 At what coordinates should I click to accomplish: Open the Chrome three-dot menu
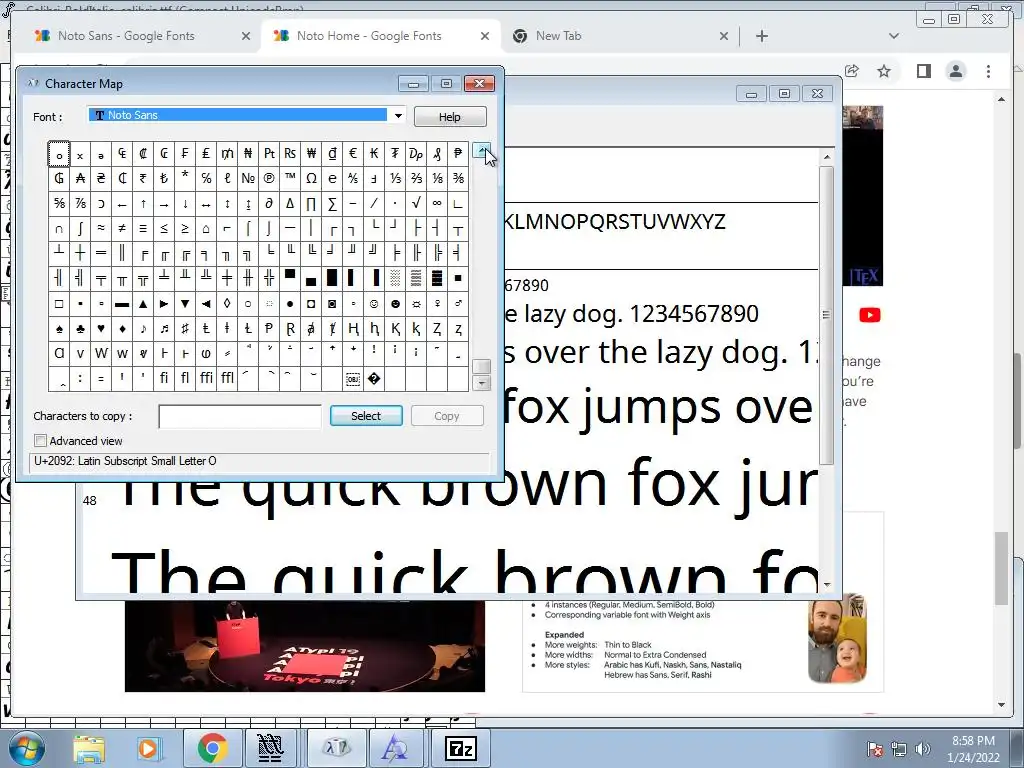pos(988,71)
